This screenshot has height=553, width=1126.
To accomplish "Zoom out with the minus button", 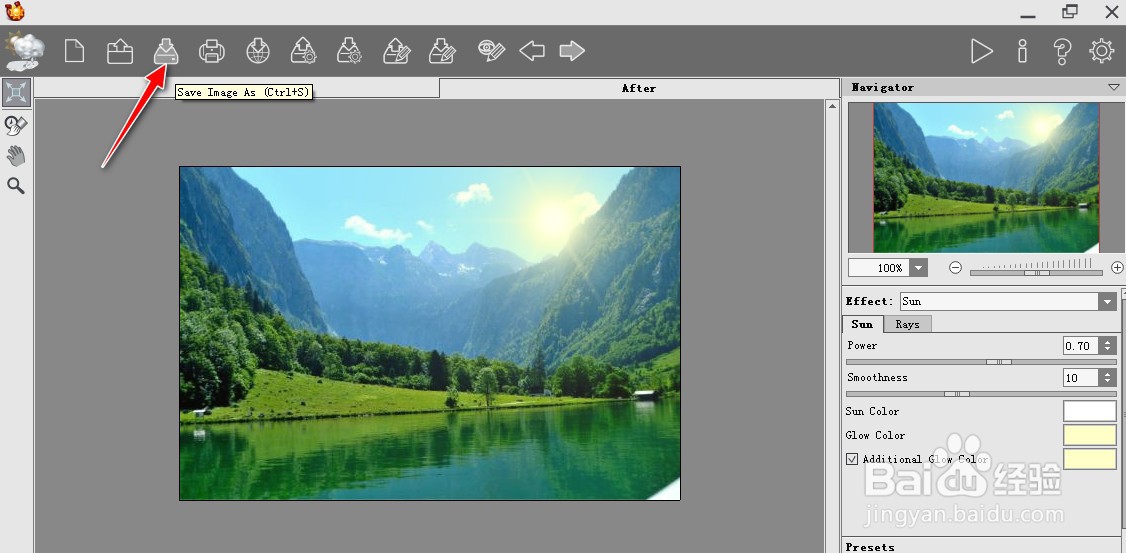I will point(955,268).
